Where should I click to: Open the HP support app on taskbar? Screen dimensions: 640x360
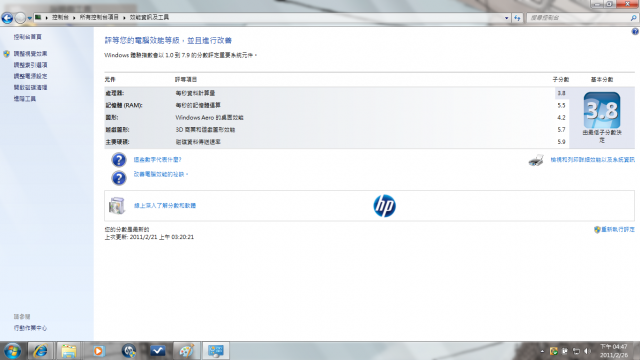pyautogui.click(x=129, y=351)
